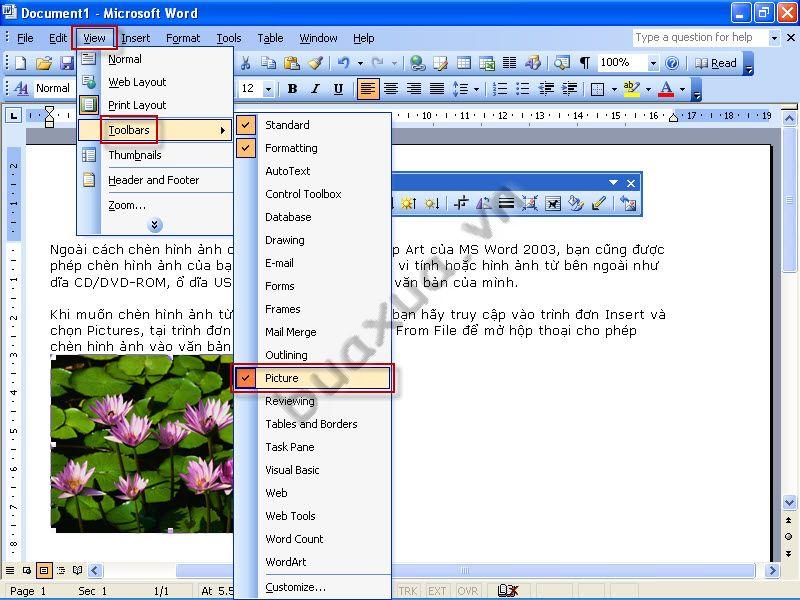Viewport: 800px width, 600px height.
Task: Click the vertical scrollbar down arrow
Action: (x=789, y=503)
